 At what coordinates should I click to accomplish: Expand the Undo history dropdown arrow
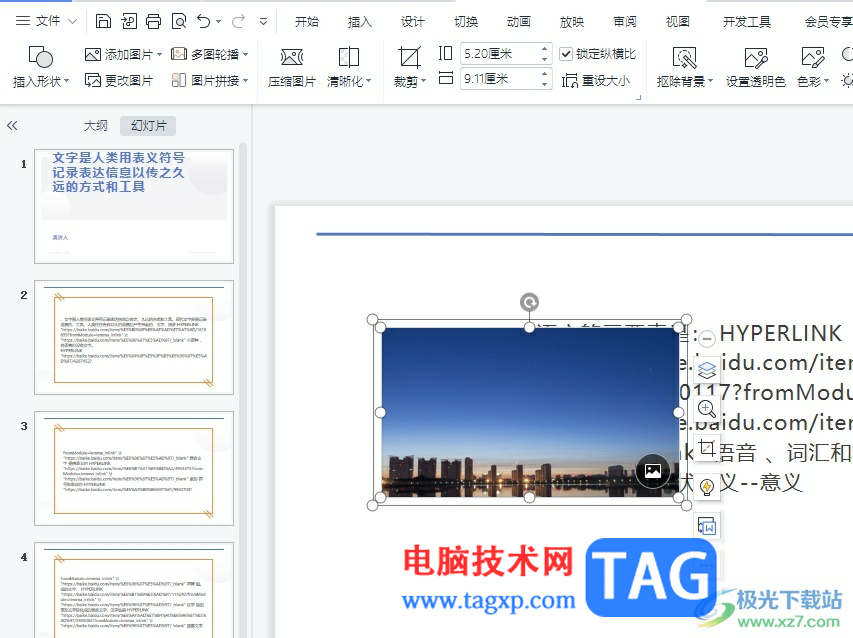219,22
